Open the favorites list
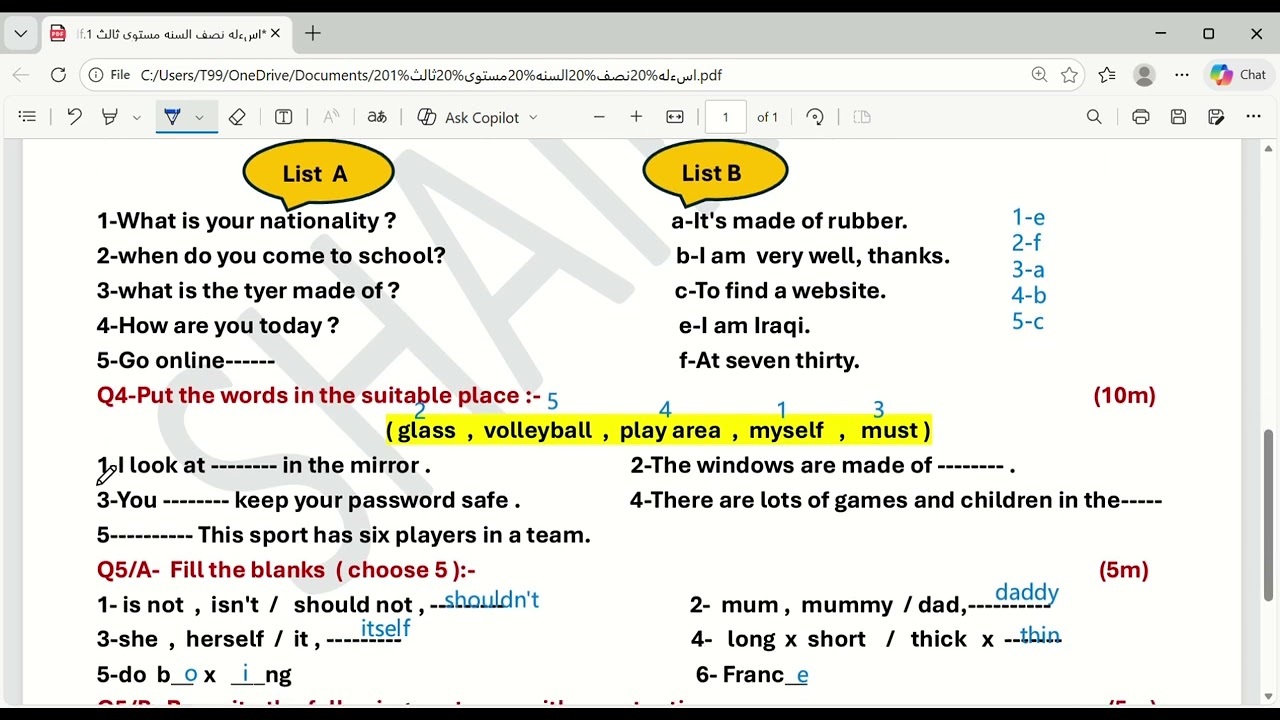This screenshot has height=720, width=1280. (1107, 75)
